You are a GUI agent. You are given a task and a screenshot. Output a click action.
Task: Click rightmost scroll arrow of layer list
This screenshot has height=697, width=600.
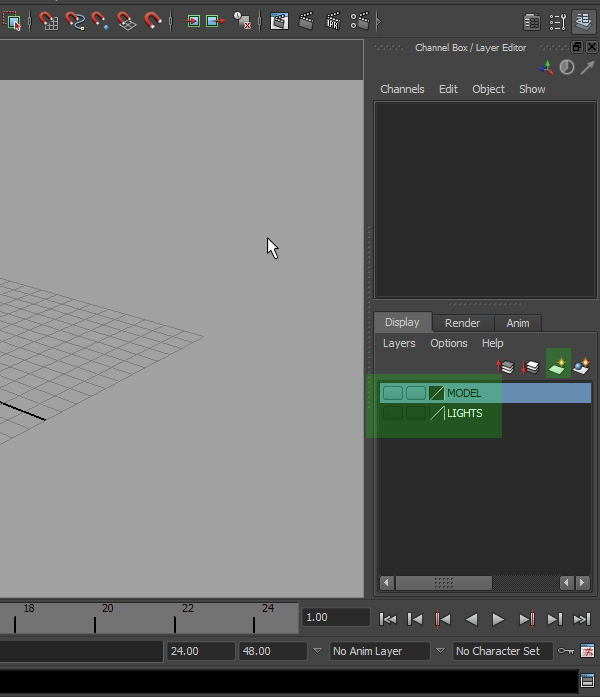pyautogui.click(x=582, y=582)
